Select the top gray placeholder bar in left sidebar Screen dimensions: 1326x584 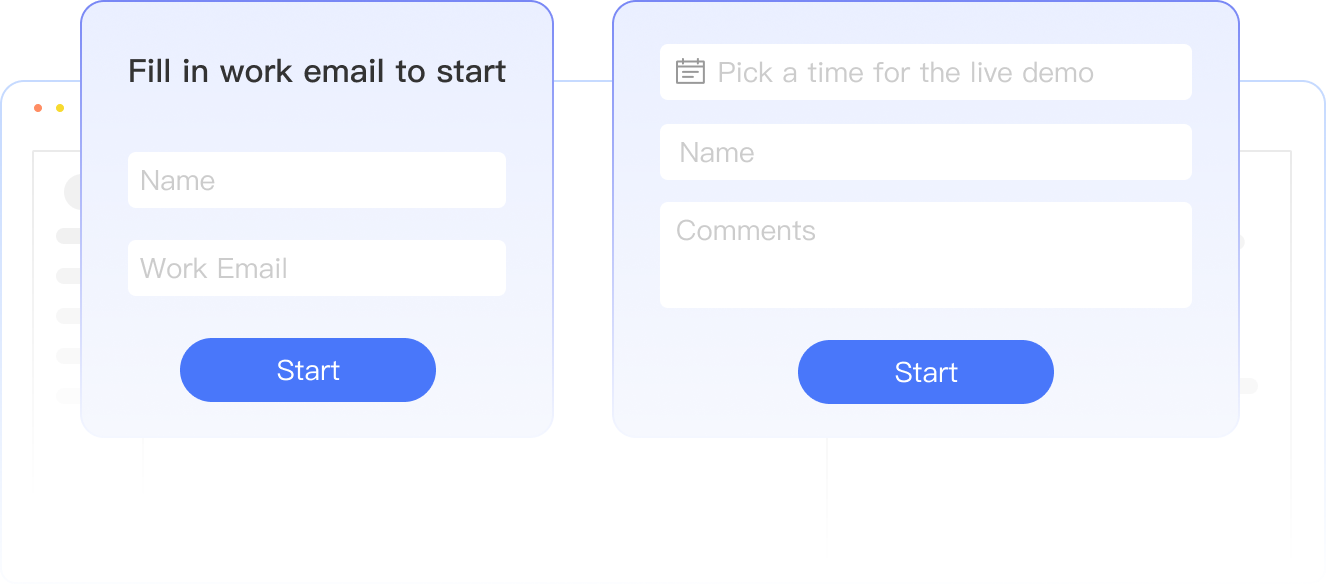[68, 236]
